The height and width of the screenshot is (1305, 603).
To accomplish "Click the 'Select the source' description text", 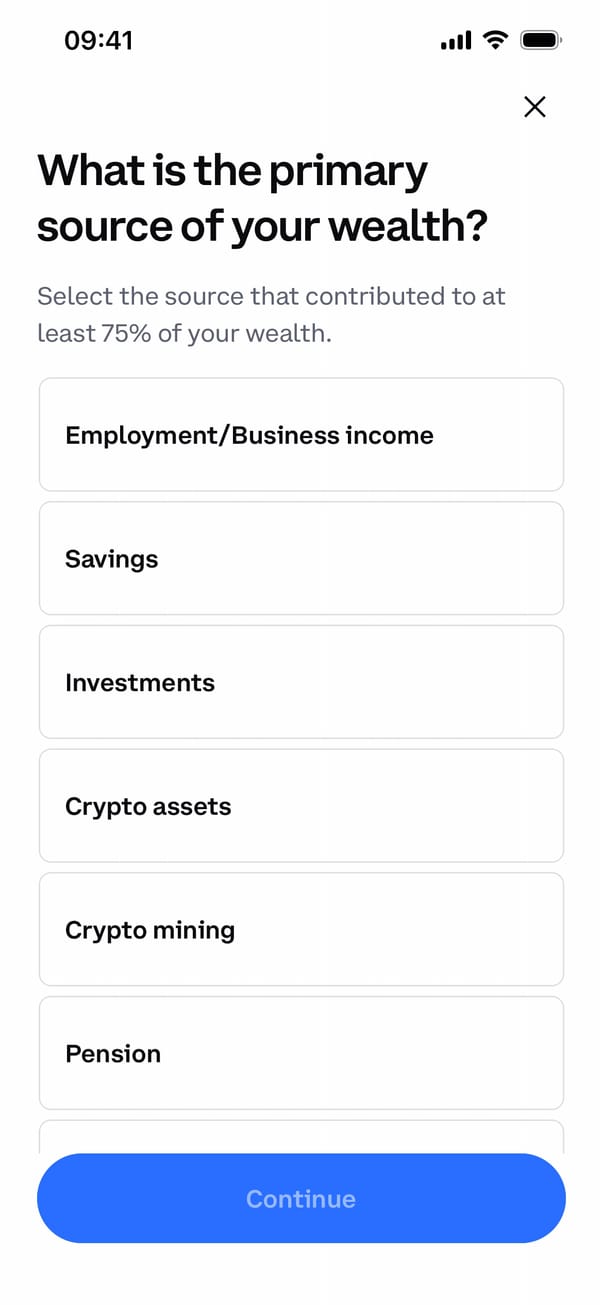I will (x=271, y=314).
